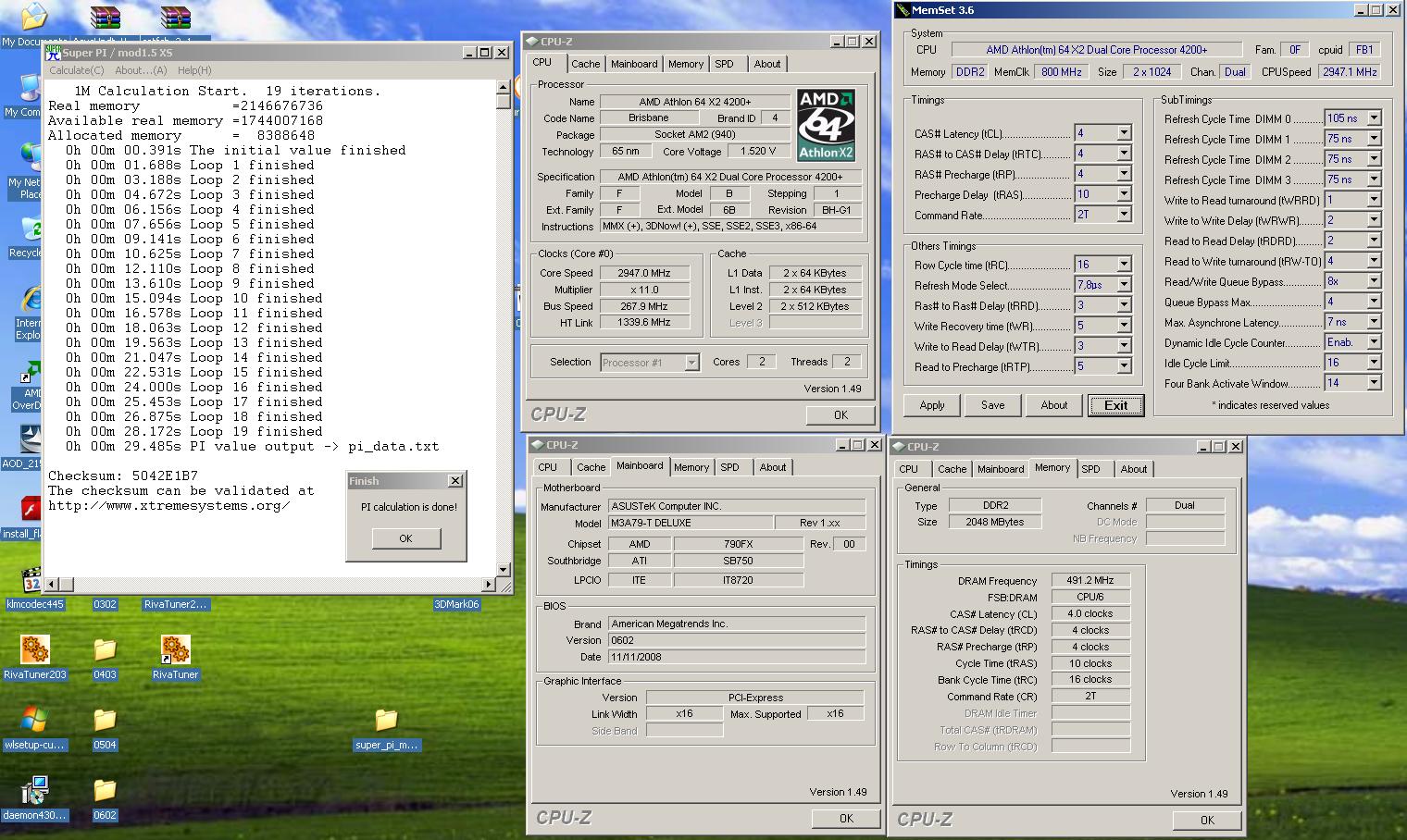Expand Refresh Cycle Time DIMM 0 dropdown
Screen dimensions: 1407x840
coord(1374,118)
